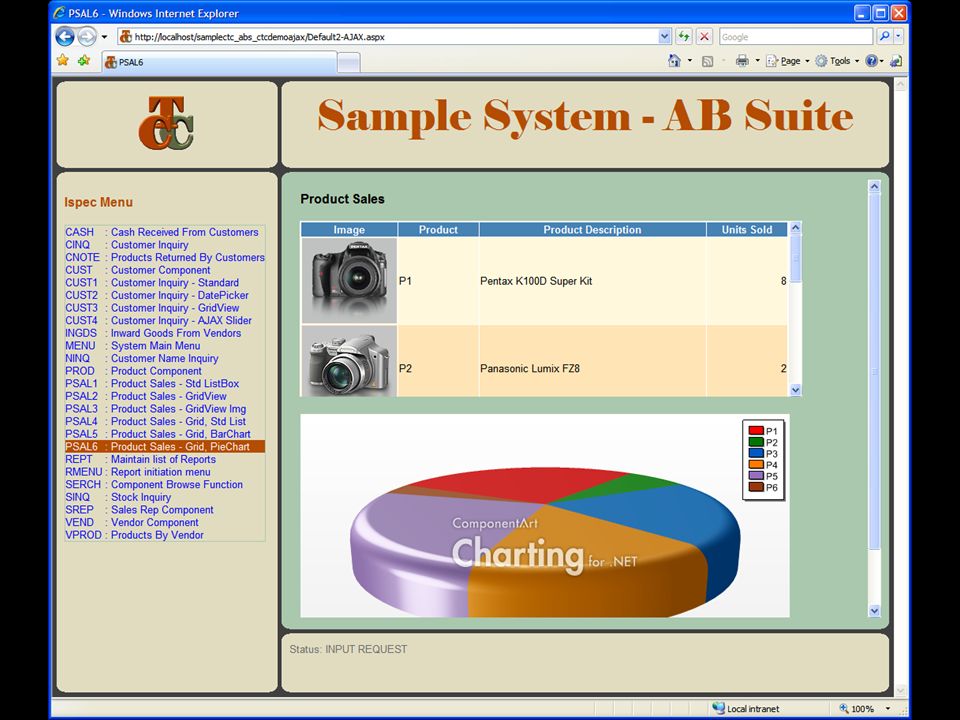Viewport: 960px width, 720px height.
Task: Click the Stop loading red X icon
Action: 705,37
